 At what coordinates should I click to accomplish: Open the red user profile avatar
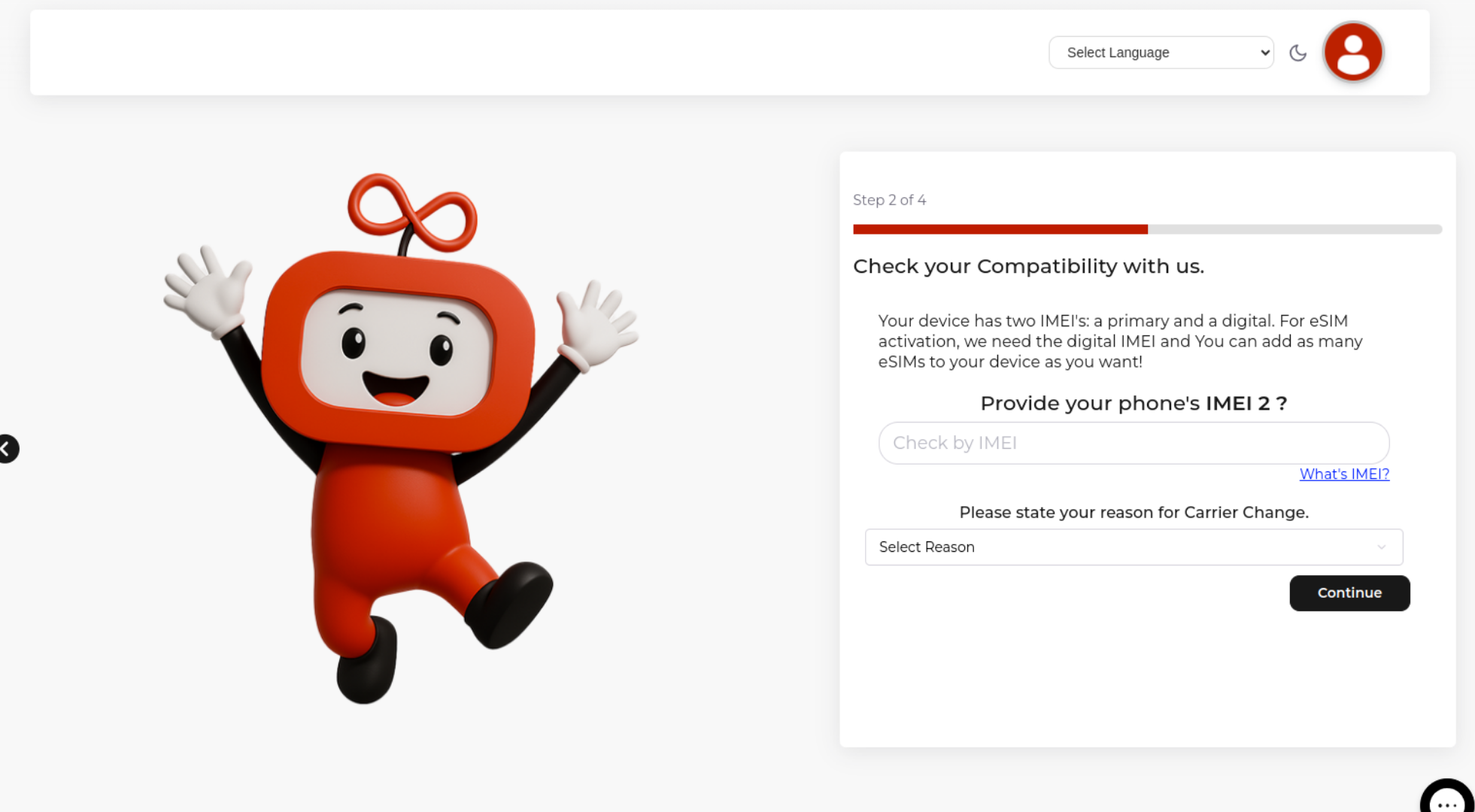point(1353,52)
